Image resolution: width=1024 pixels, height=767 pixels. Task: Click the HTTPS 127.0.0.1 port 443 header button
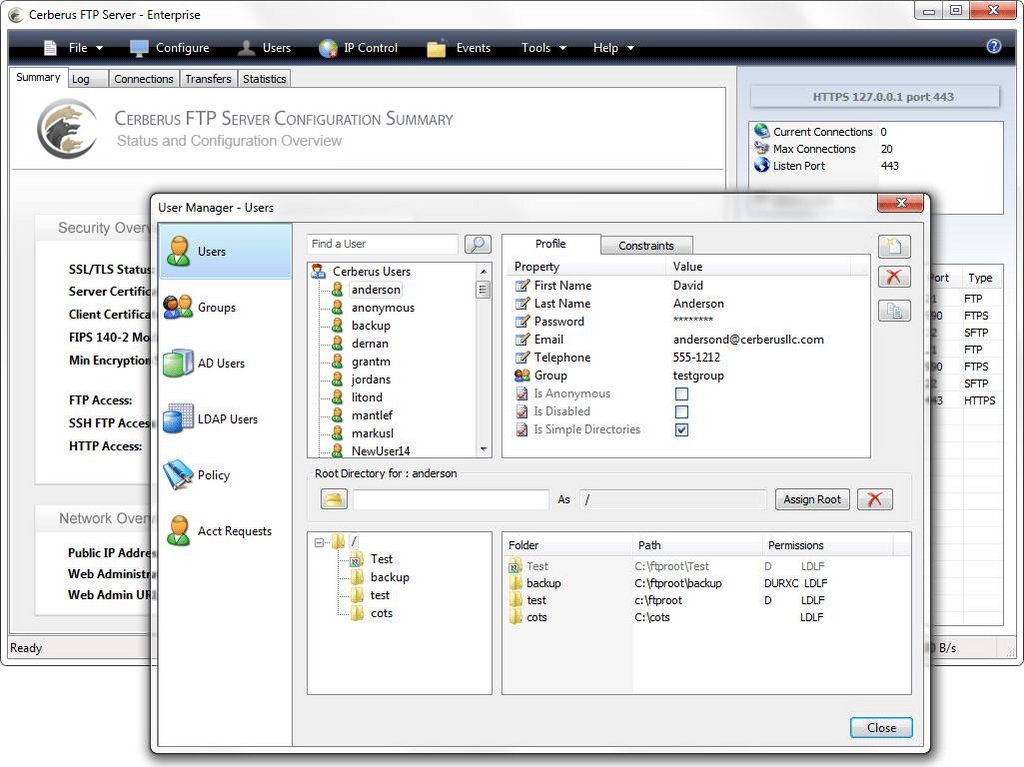pyautogui.click(x=875, y=97)
